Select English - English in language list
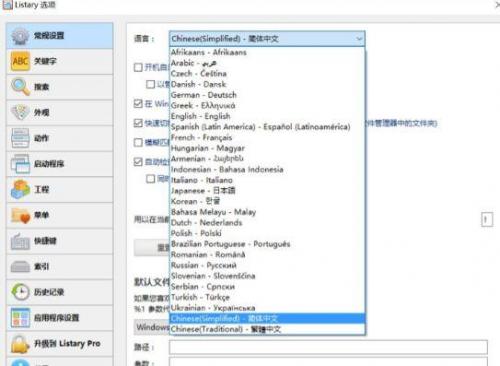 [267, 116]
